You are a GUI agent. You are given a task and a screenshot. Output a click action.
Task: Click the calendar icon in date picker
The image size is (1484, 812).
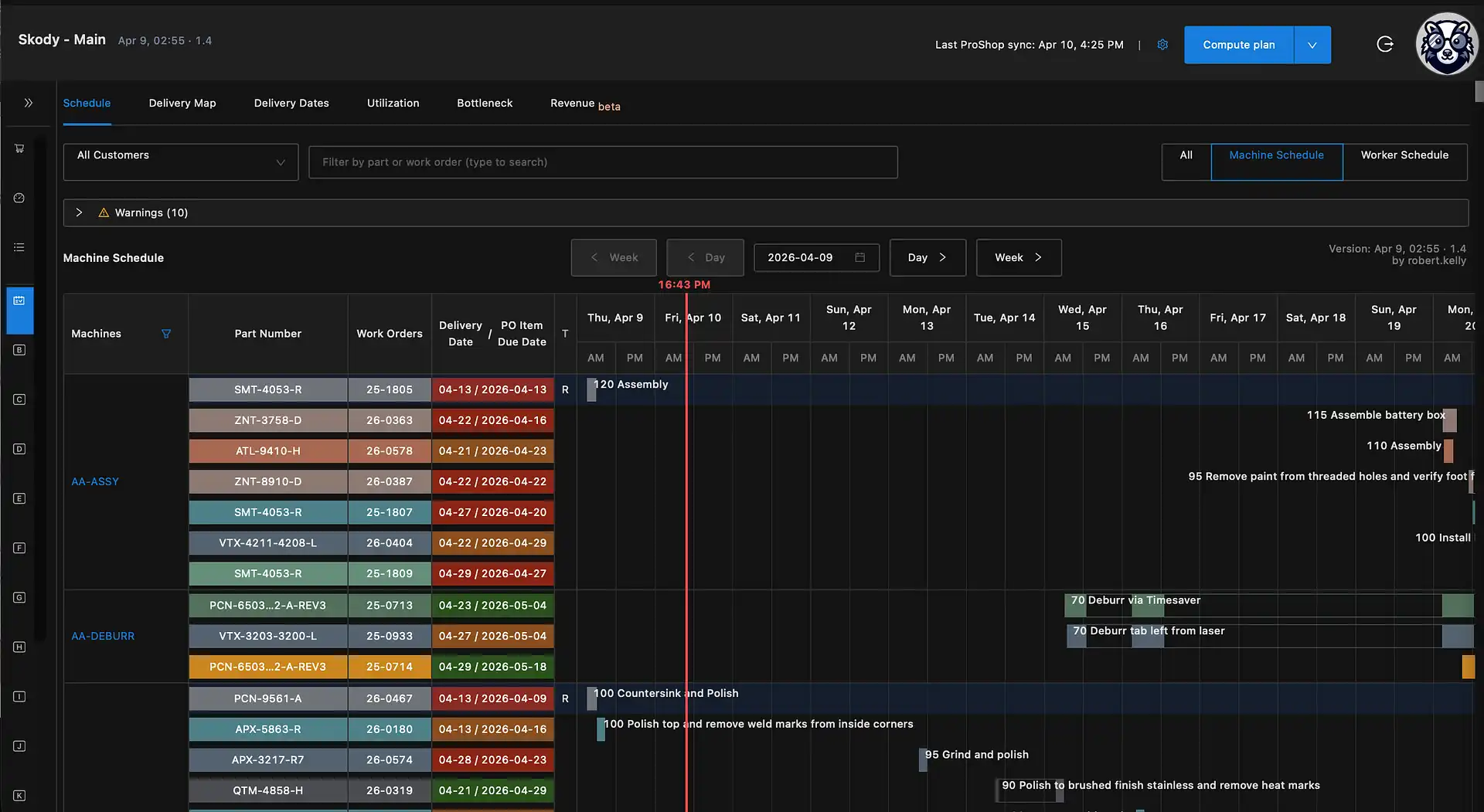point(859,257)
